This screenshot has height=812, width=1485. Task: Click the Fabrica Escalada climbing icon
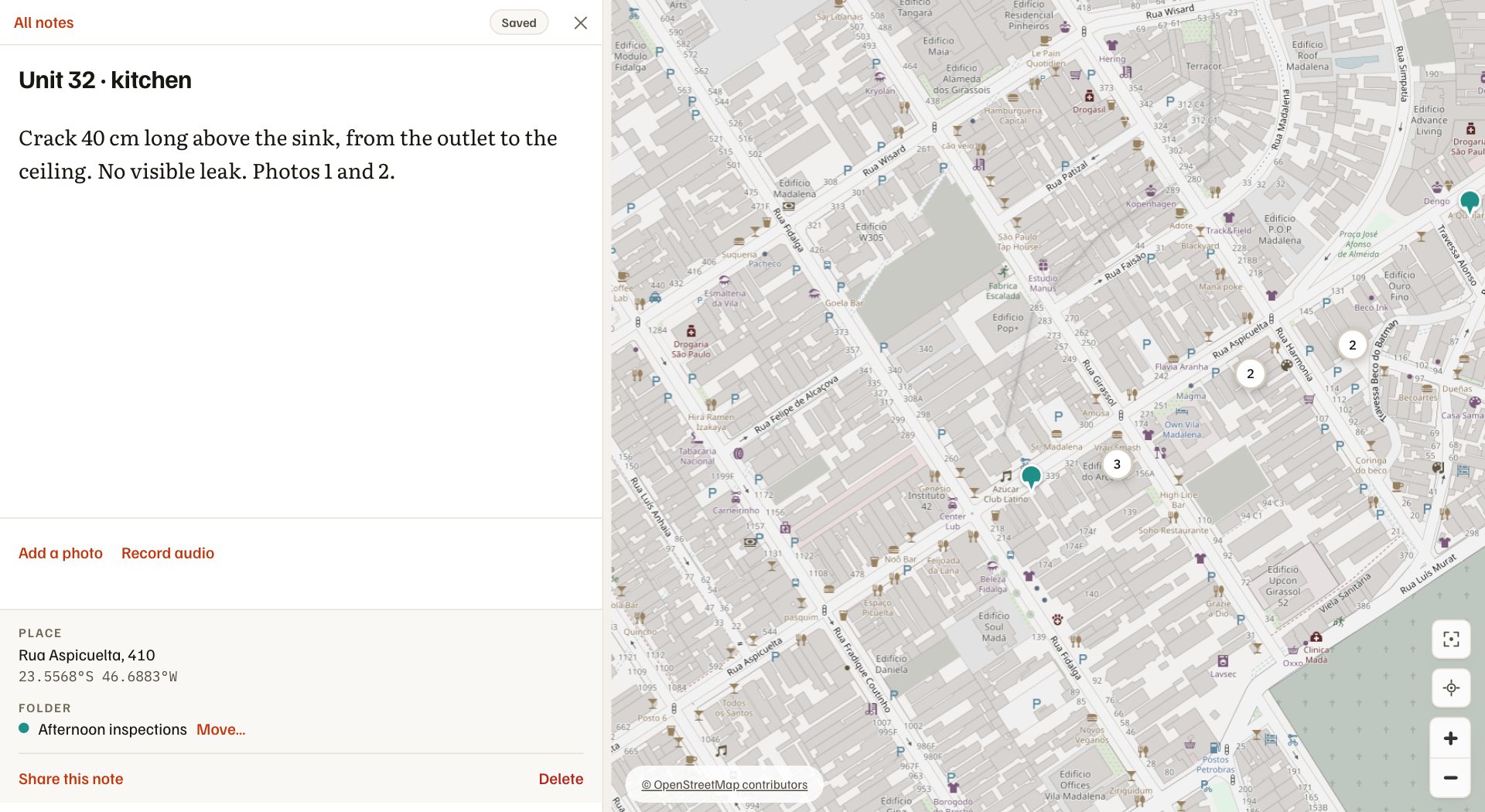tap(1004, 272)
